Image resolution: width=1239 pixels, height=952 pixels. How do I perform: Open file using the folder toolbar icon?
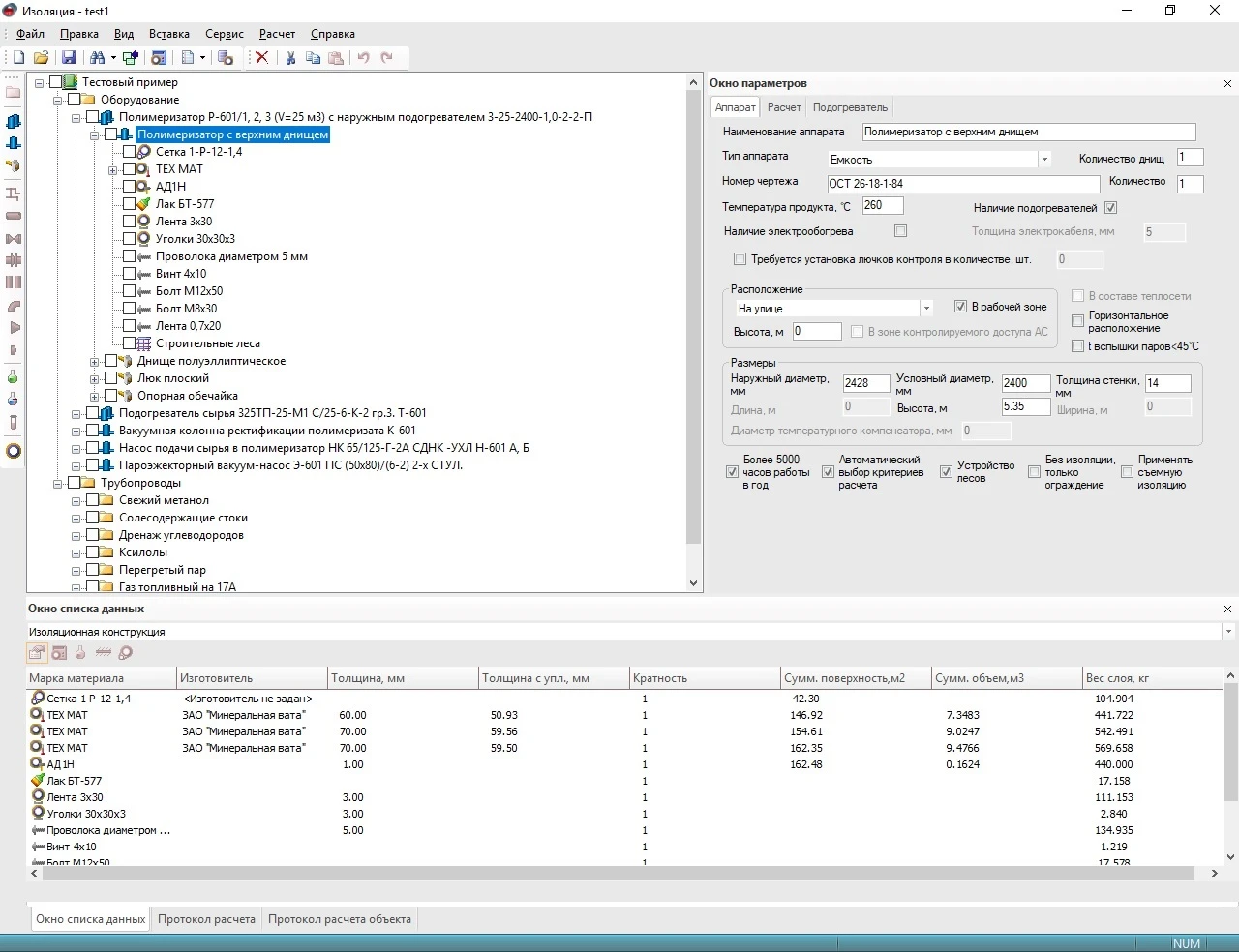pos(42,58)
